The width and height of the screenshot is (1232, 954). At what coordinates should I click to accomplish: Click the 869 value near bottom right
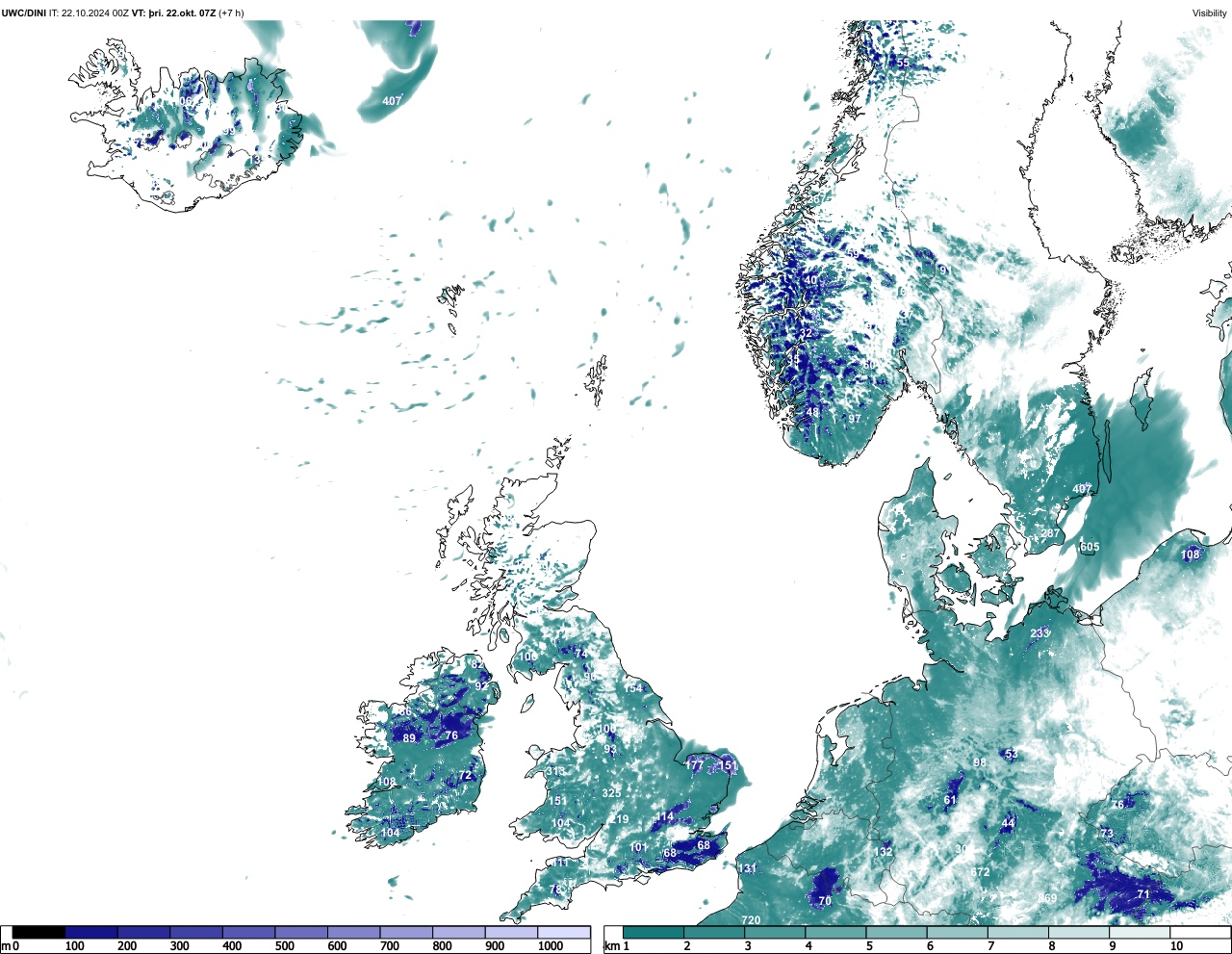(1047, 898)
